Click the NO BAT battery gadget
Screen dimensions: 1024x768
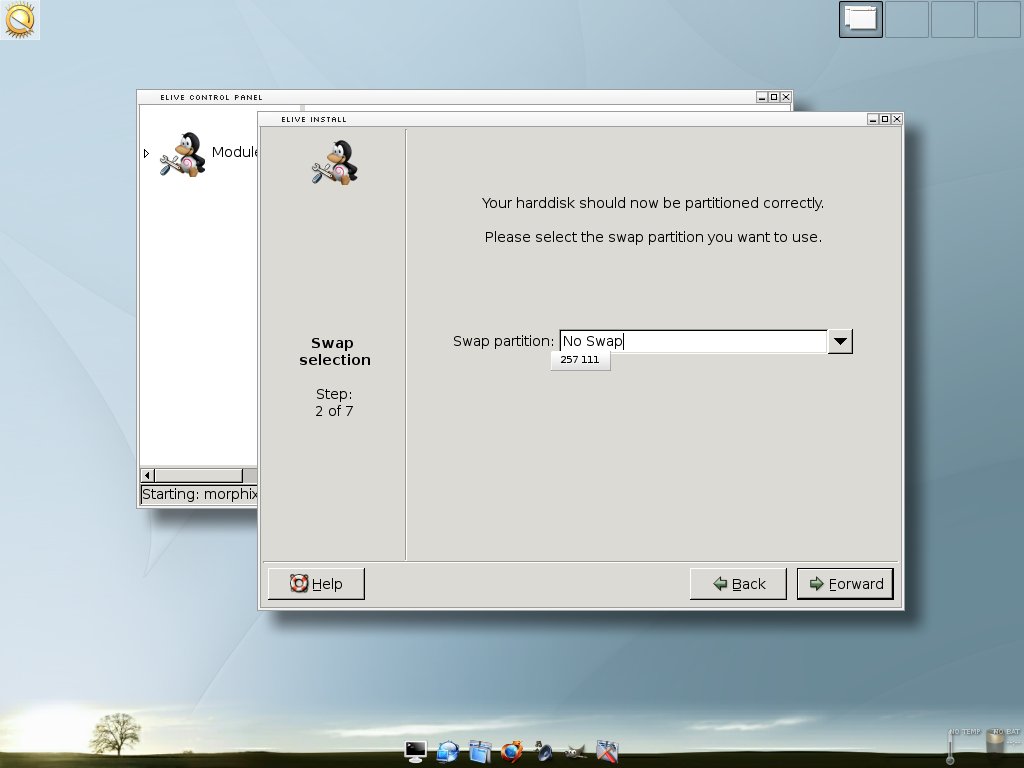pos(997,743)
